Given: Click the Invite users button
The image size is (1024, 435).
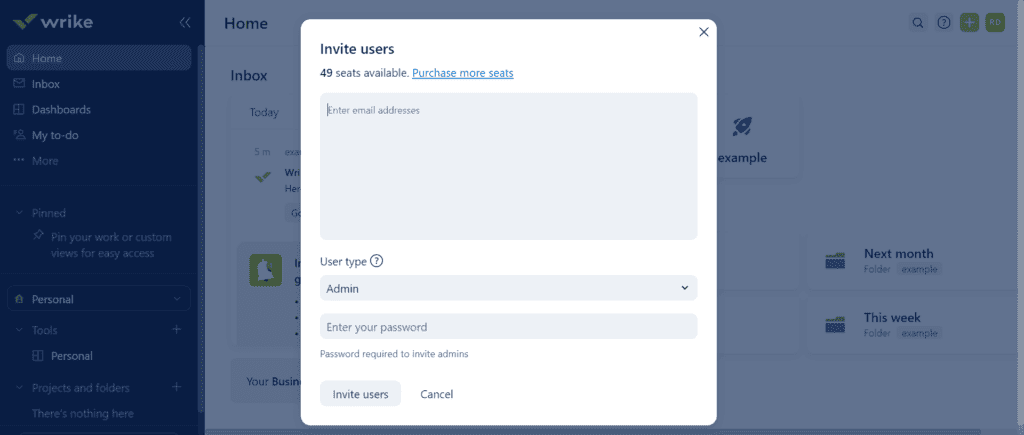Looking at the screenshot, I should (x=360, y=394).
